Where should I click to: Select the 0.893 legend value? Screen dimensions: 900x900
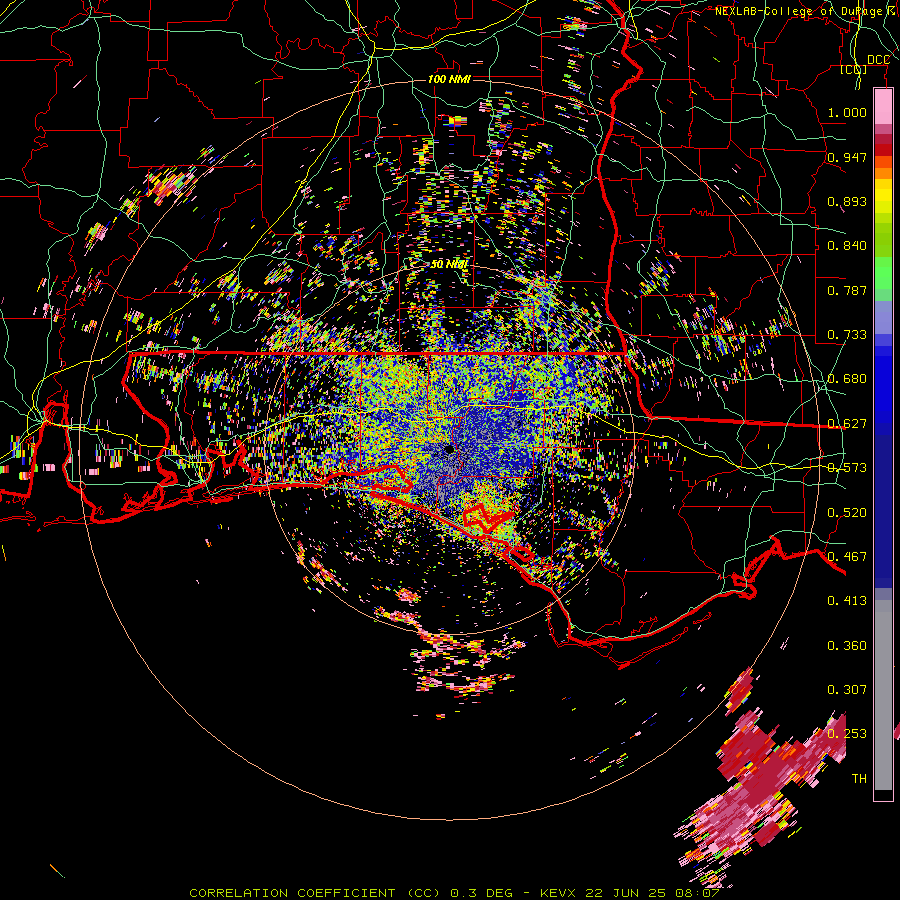(x=847, y=201)
